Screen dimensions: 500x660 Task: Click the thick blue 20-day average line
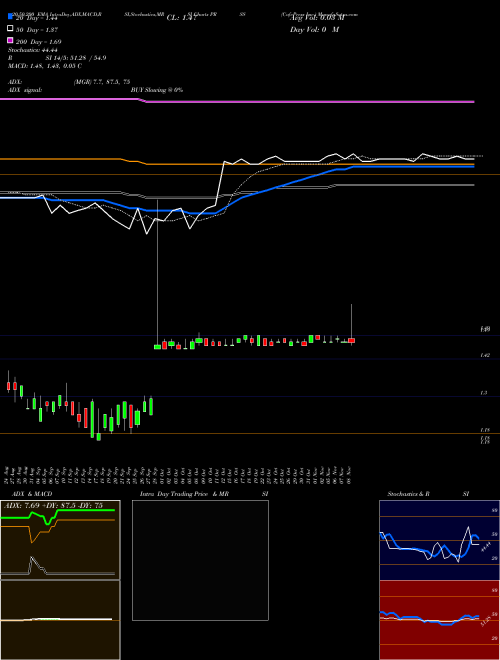click(237, 189)
